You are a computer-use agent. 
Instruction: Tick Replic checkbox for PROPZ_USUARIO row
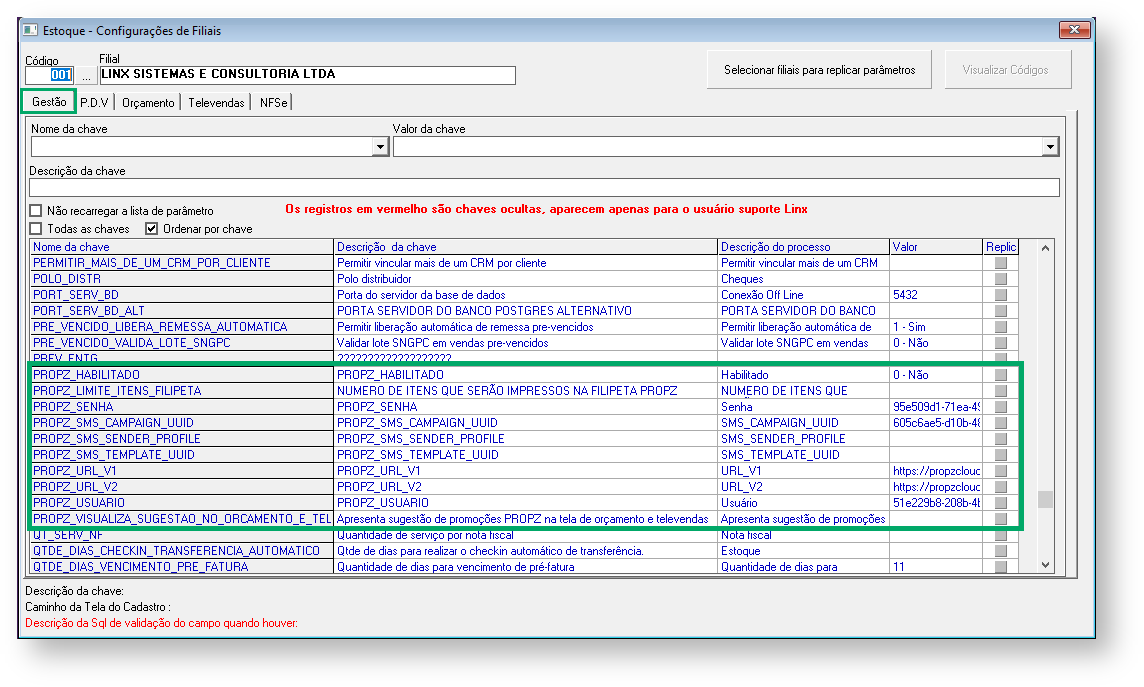click(1000, 503)
